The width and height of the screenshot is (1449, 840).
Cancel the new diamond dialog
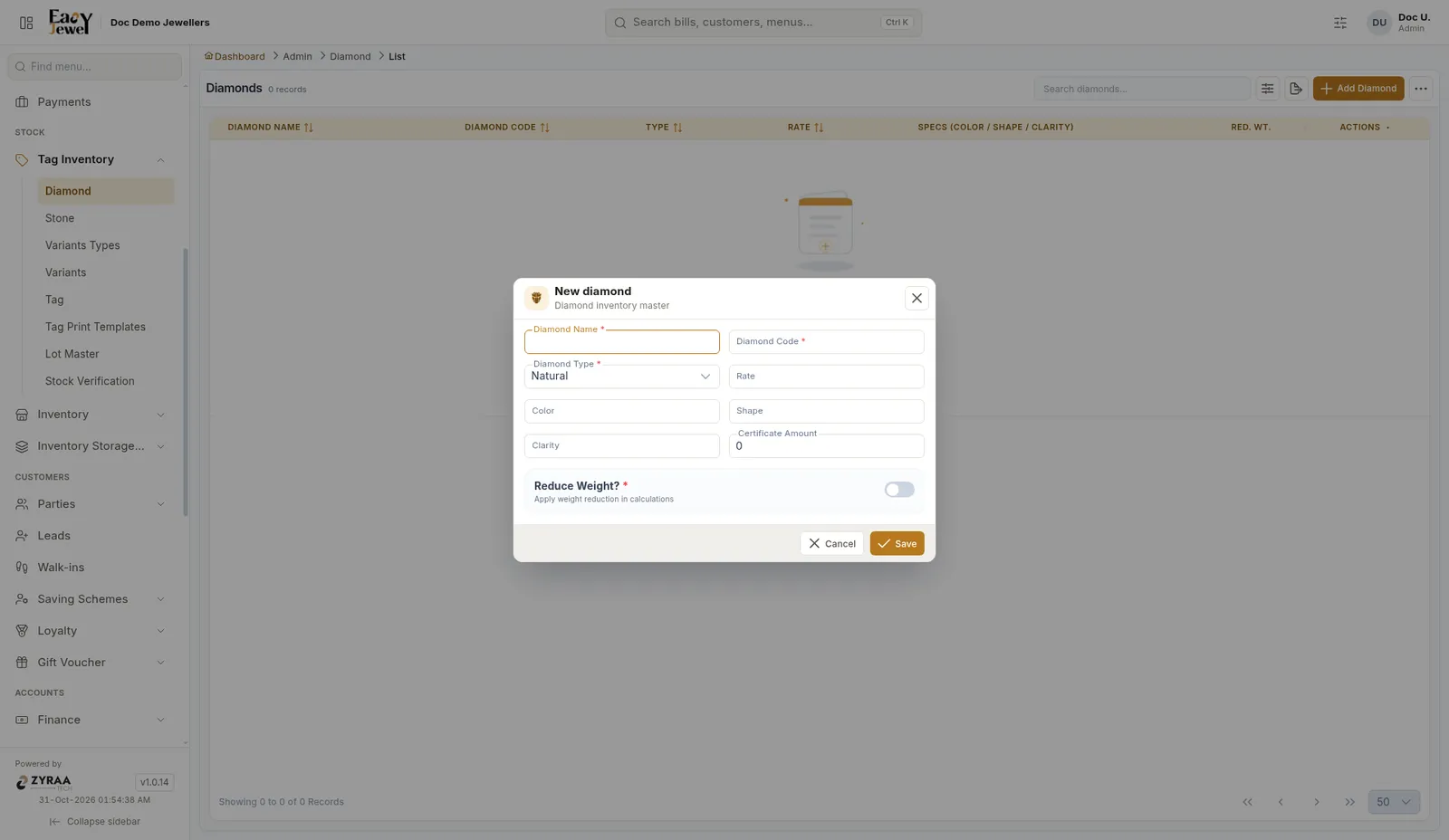[x=831, y=543]
